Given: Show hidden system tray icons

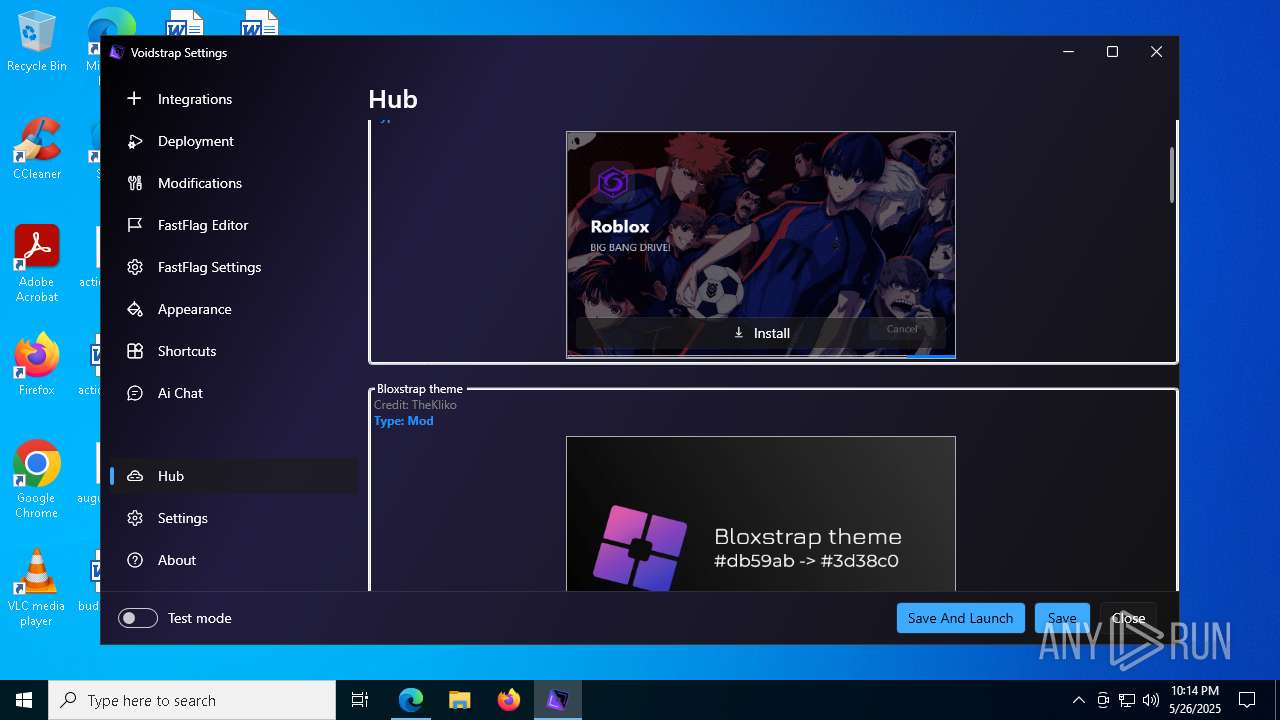Looking at the screenshot, I should [1078, 700].
